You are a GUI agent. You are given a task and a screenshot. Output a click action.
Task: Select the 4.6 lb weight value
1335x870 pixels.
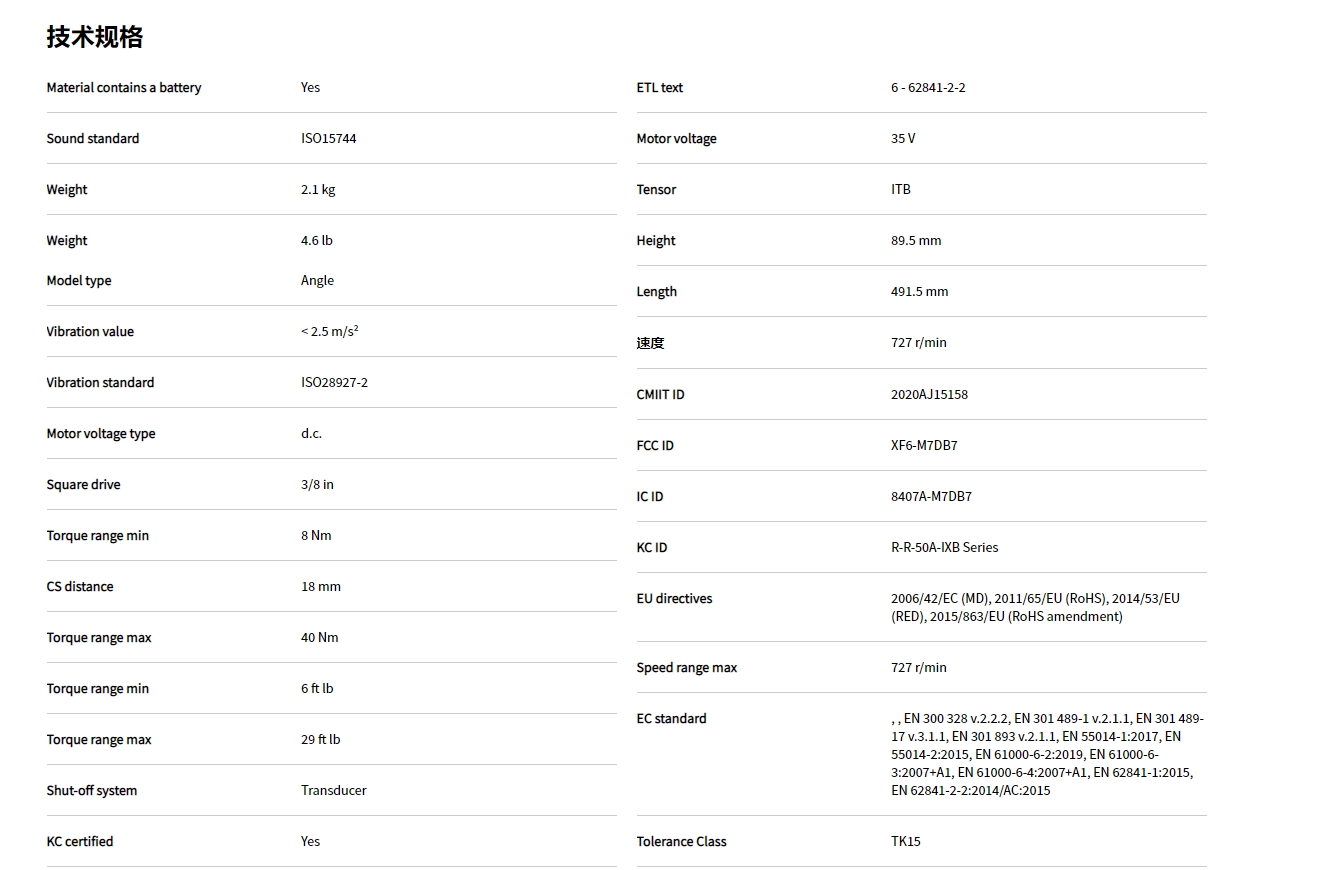pos(317,241)
